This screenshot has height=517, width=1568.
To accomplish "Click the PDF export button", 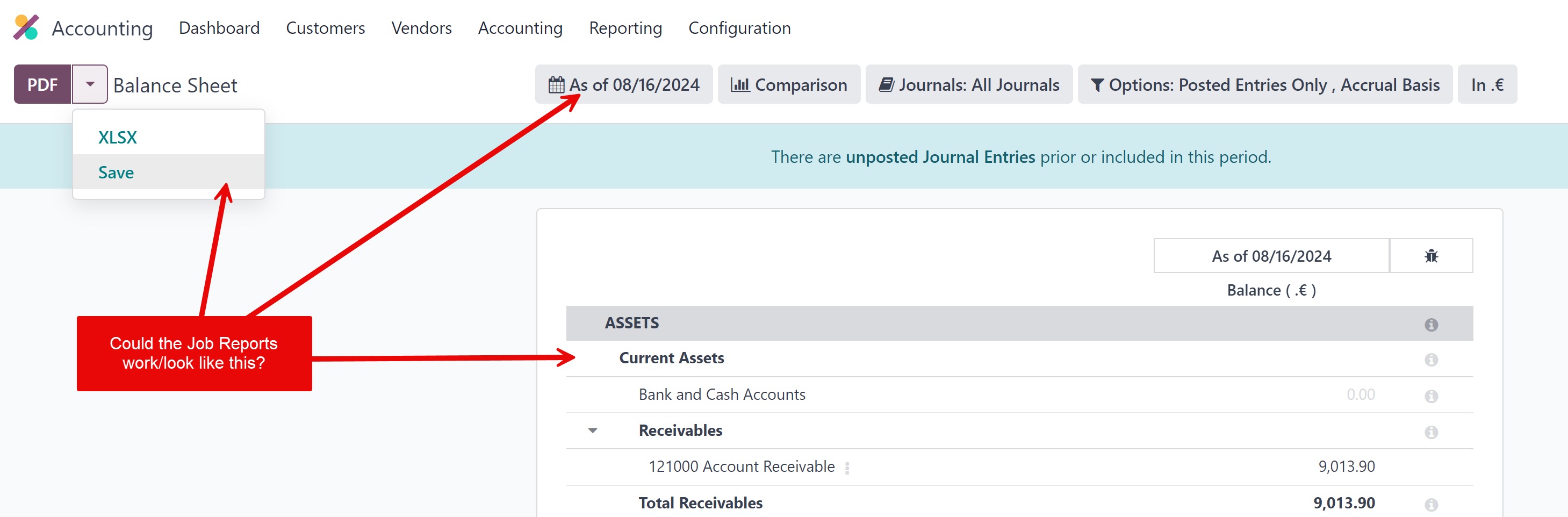I will pos(42,84).
